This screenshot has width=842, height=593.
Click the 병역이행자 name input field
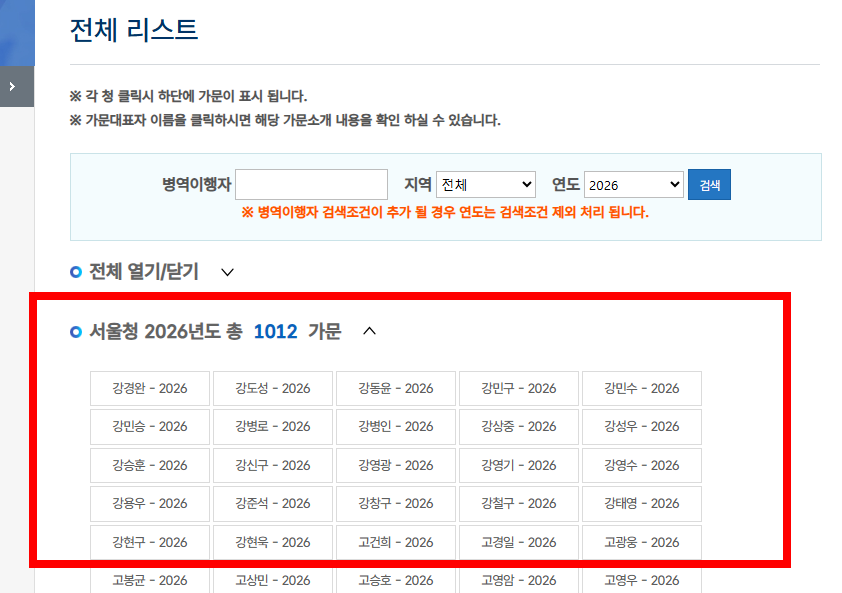(x=311, y=185)
